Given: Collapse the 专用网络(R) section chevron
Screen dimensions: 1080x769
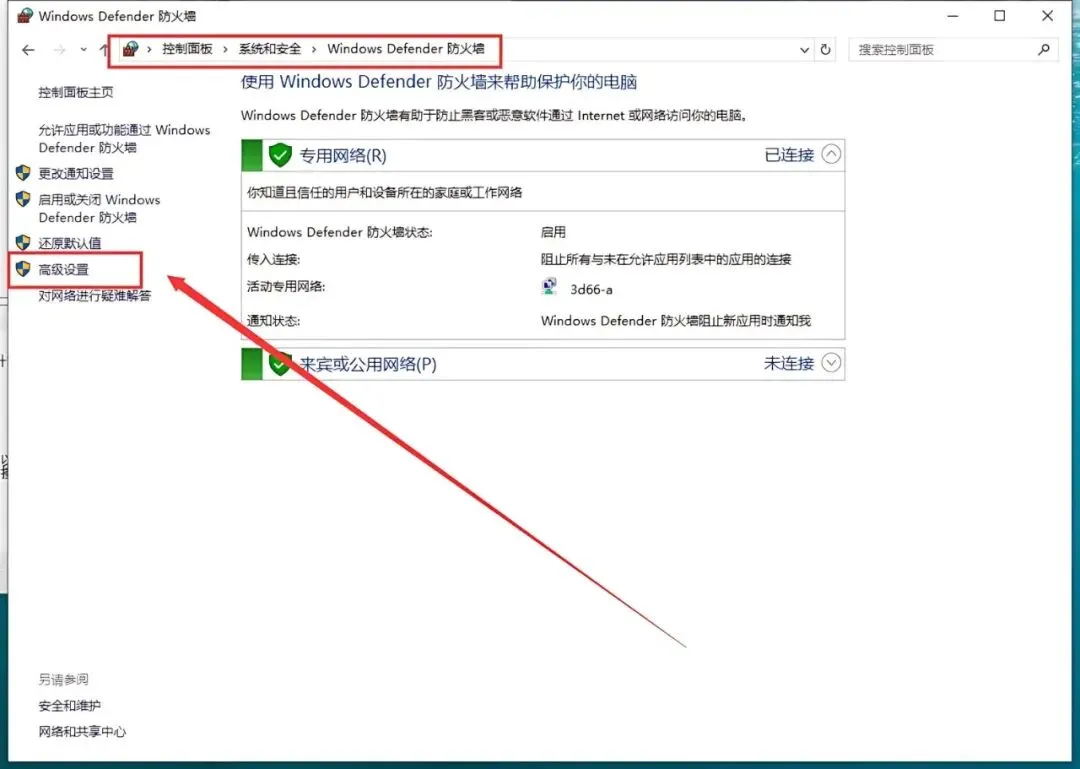Looking at the screenshot, I should [831, 154].
